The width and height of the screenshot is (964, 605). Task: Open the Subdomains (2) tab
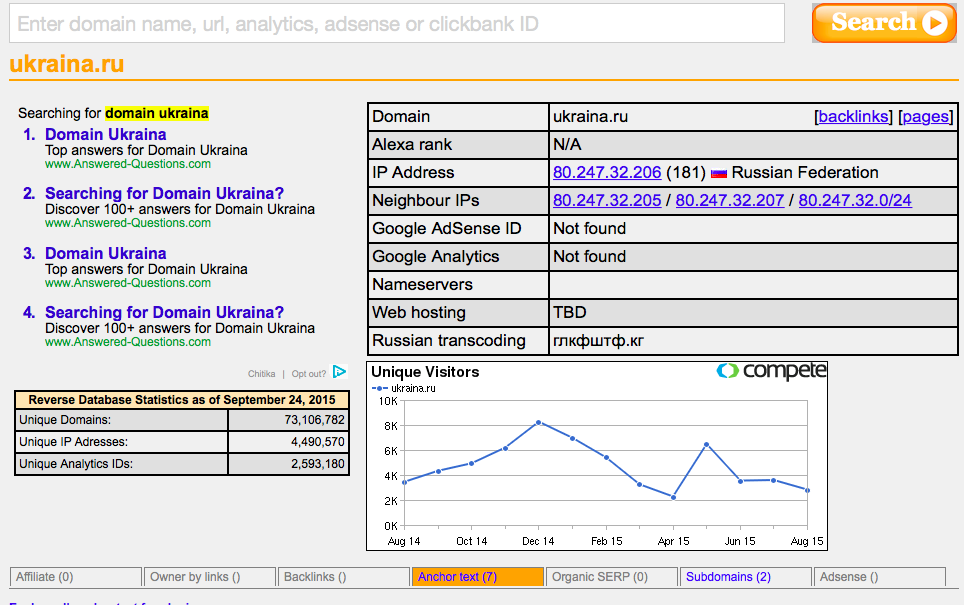(746, 577)
